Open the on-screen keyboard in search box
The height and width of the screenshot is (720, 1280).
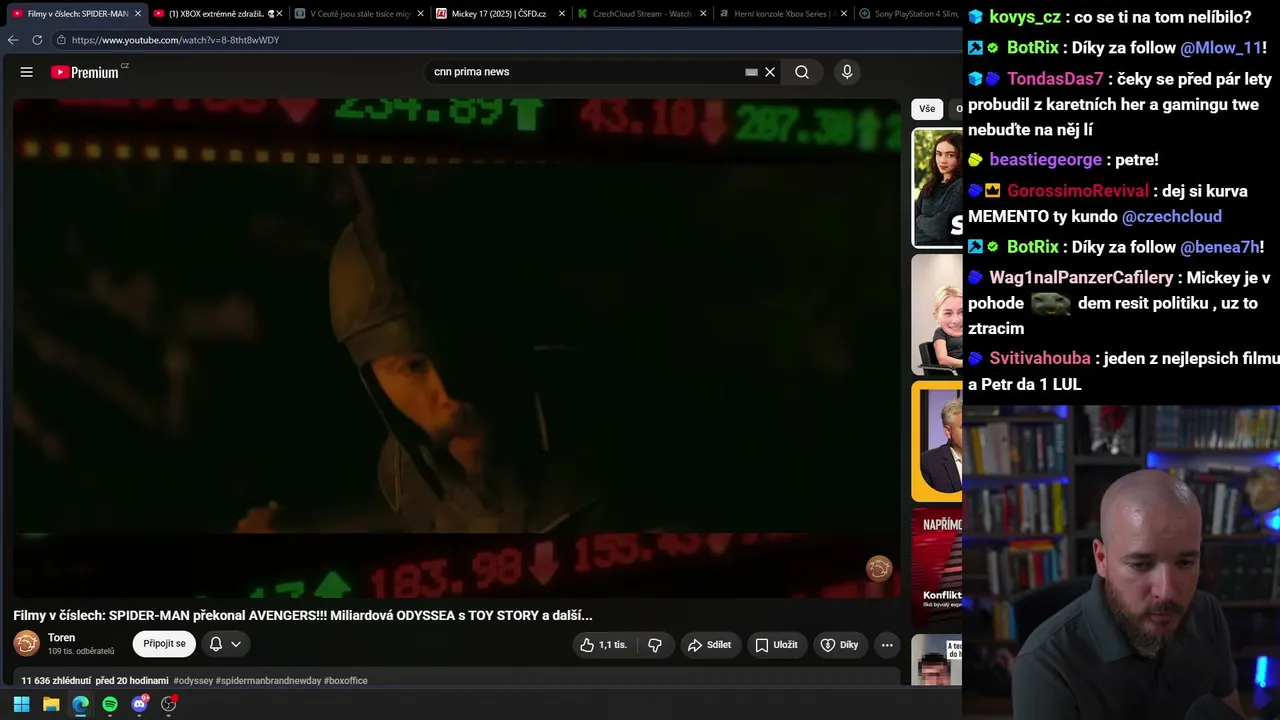pyautogui.click(x=751, y=72)
